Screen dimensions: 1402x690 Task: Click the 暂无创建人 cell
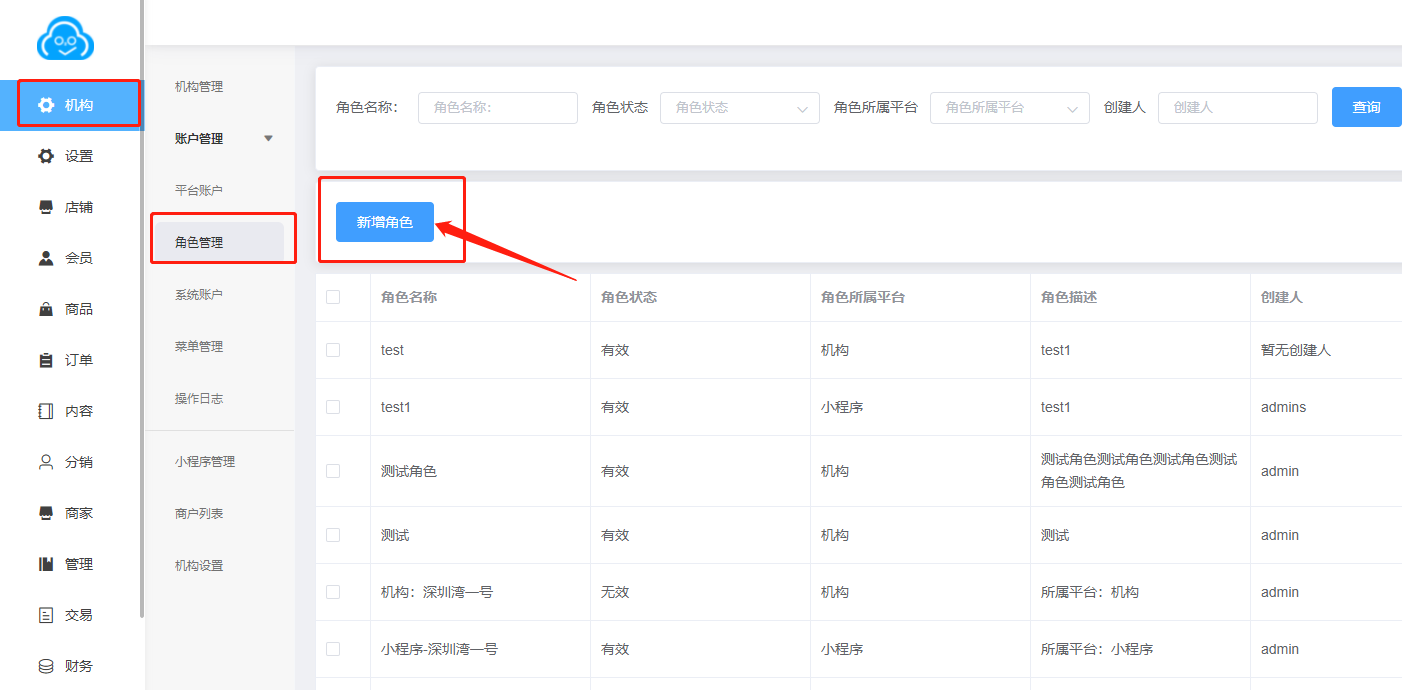(x=1296, y=350)
